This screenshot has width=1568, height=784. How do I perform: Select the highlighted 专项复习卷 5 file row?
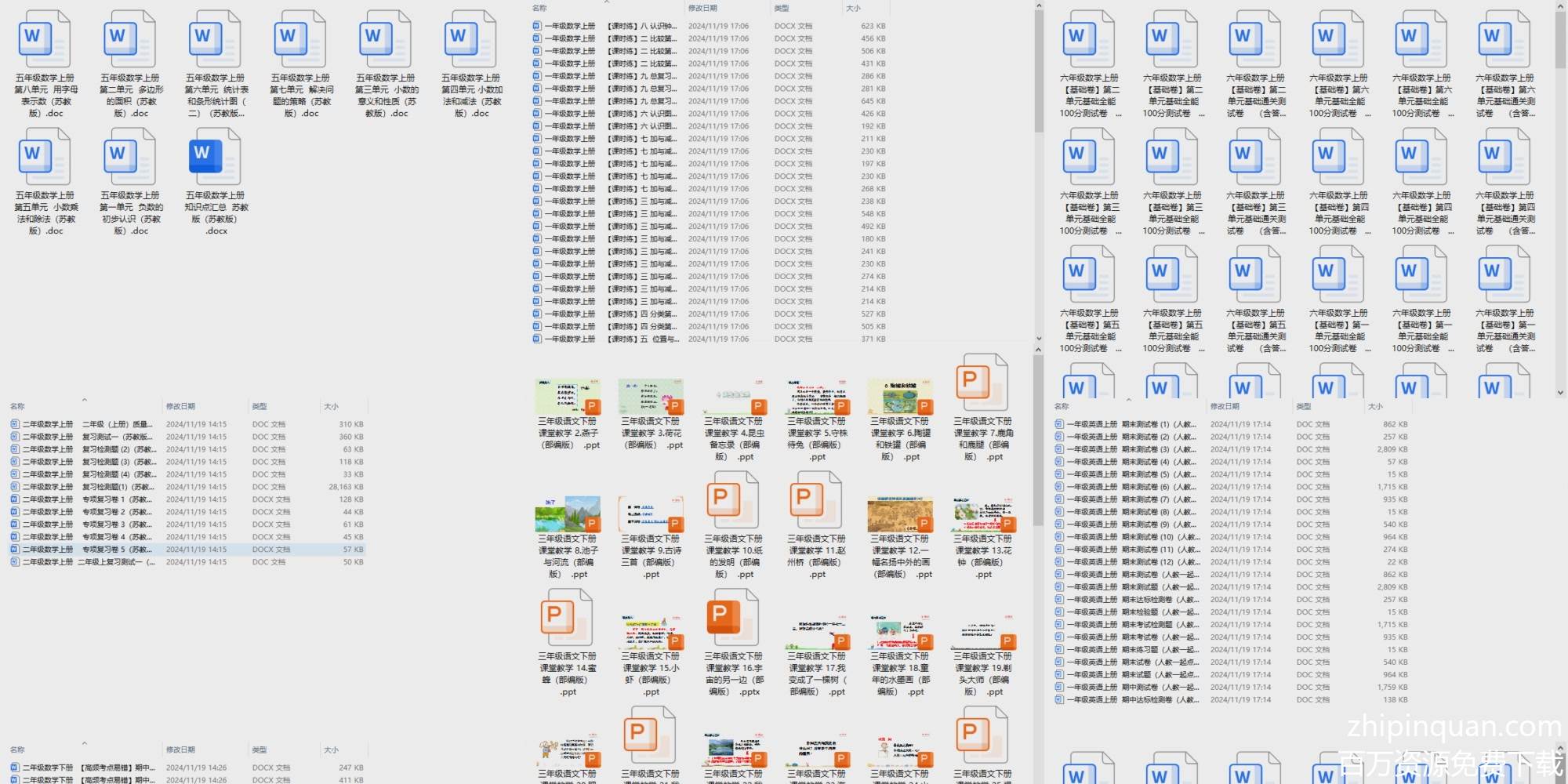point(118,550)
